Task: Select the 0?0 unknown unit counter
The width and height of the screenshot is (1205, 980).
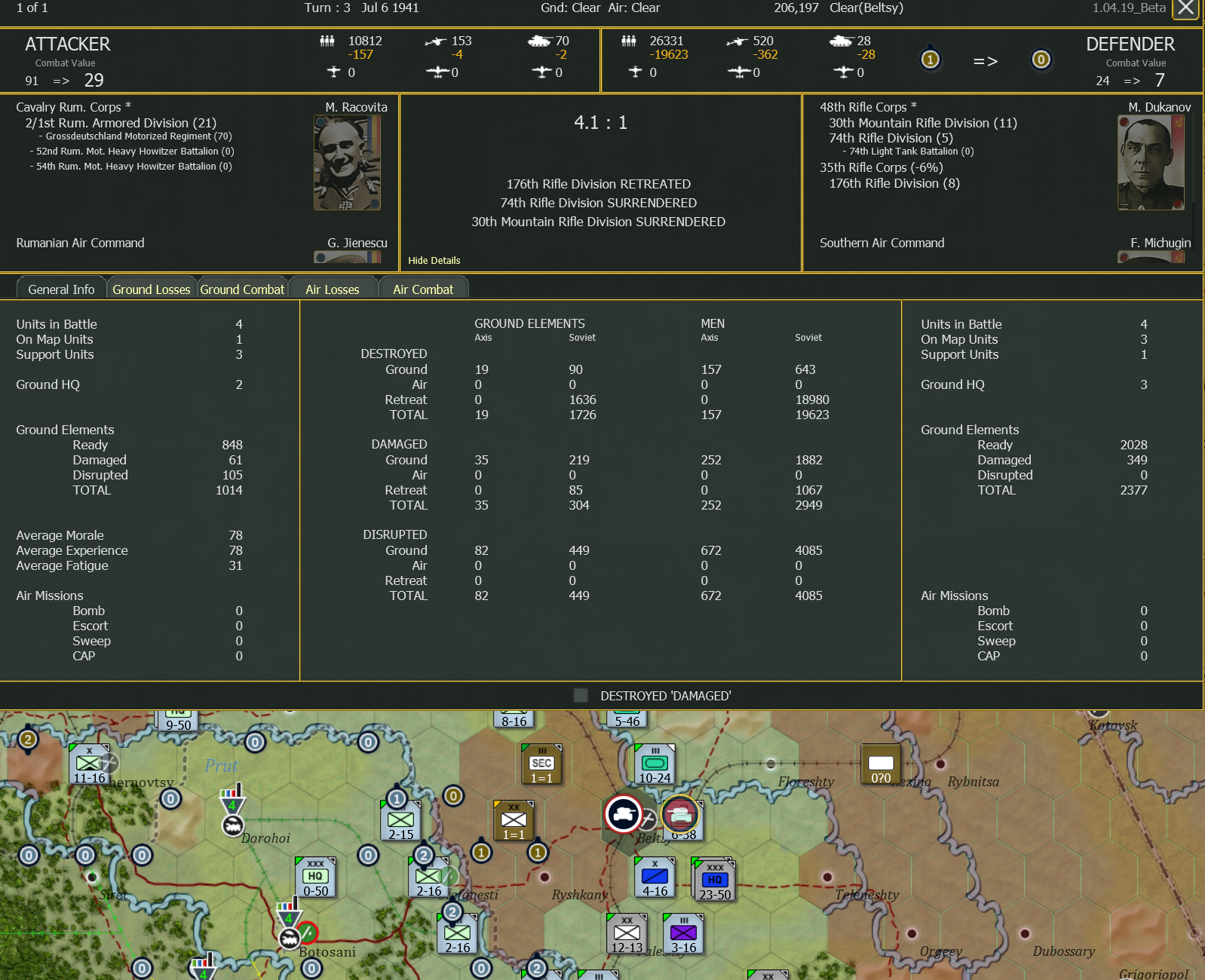Action: tap(881, 764)
